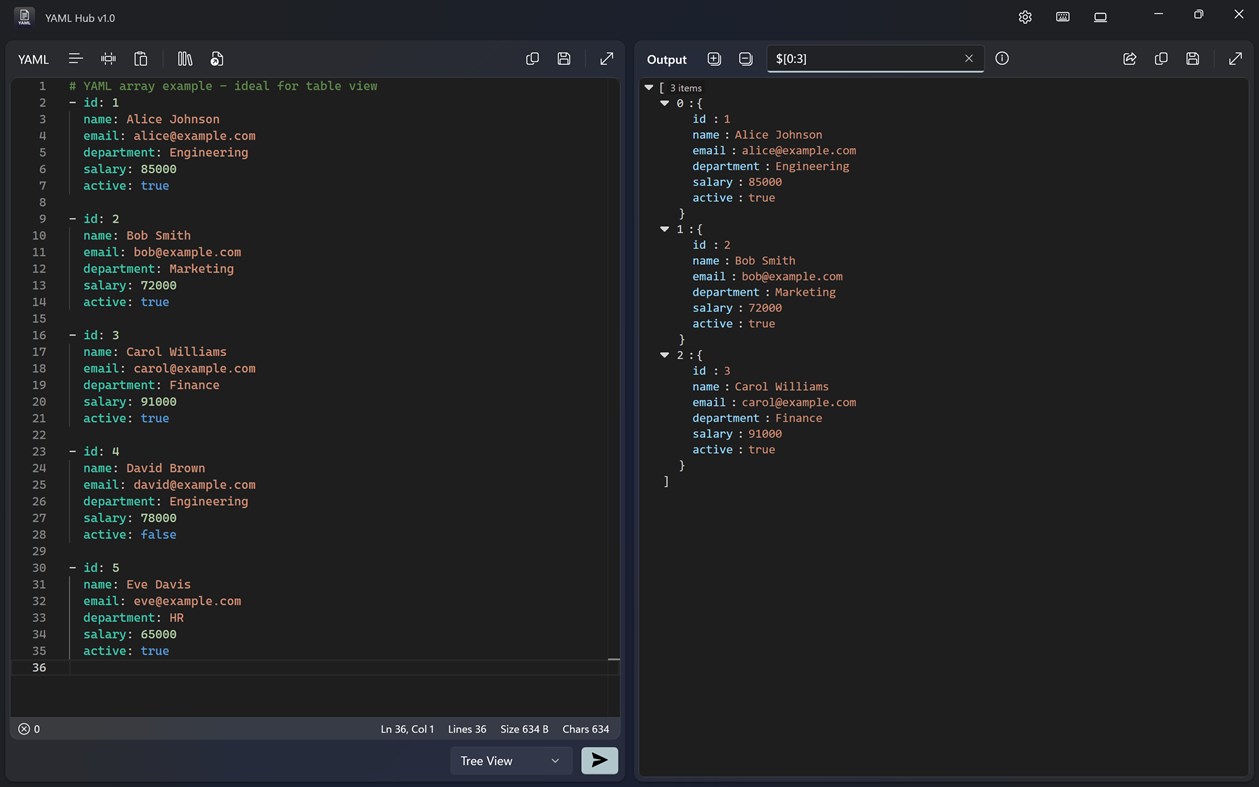Select 'salary : 91000' in output tree
Screen dimensions: 1259x787
(737, 434)
